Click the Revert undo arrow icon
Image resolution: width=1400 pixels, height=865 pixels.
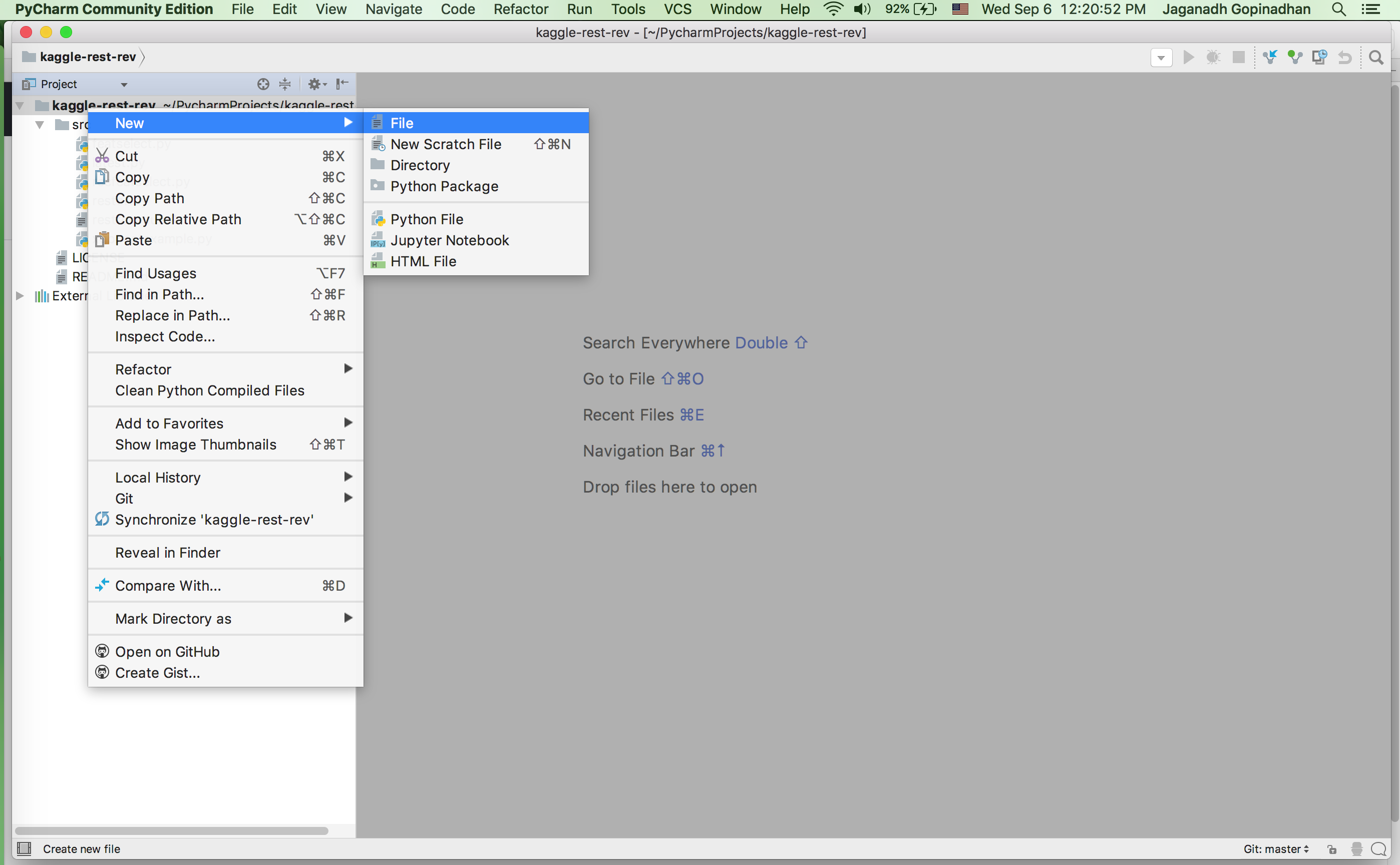pyautogui.click(x=1344, y=57)
